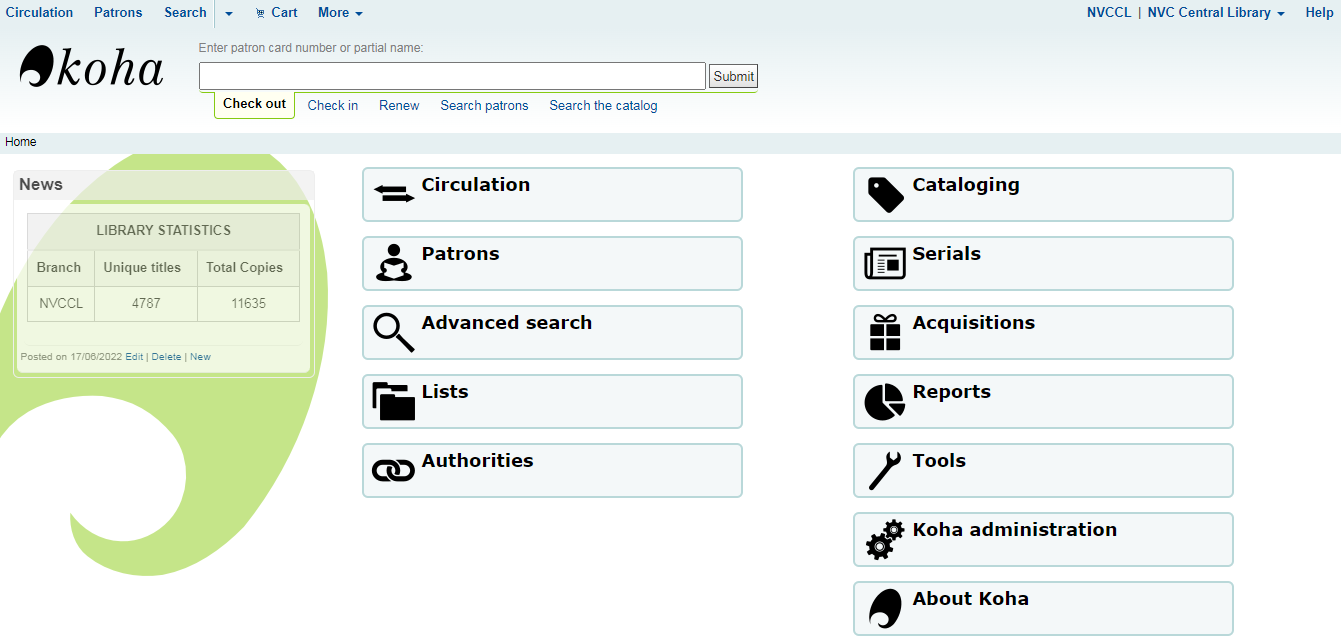The width and height of the screenshot is (1341, 643).
Task: Click the Cataloging tag icon
Action: pos(885,194)
